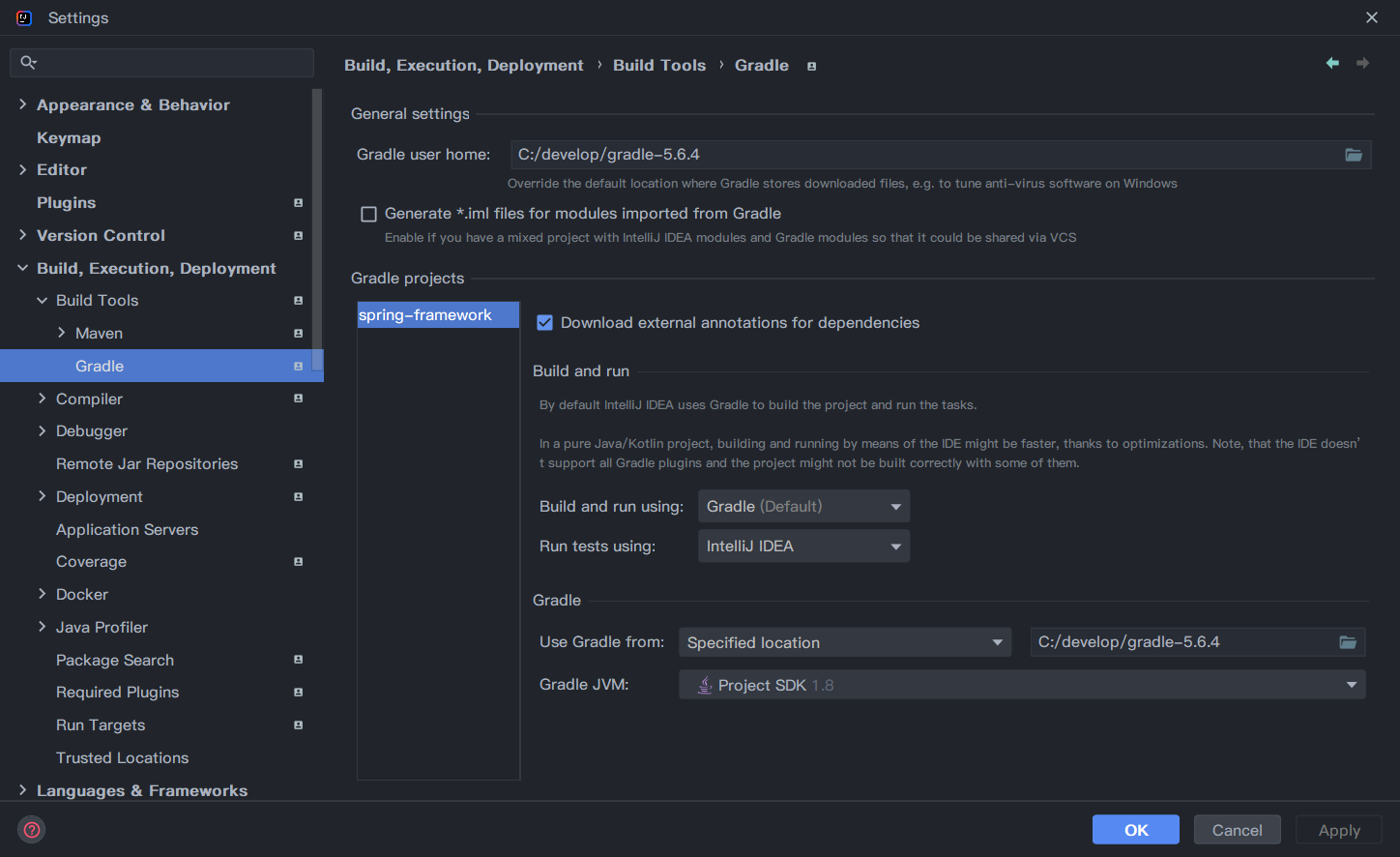Open the Gradle JVM dropdown
1400x857 pixels.
(1021, 685)
